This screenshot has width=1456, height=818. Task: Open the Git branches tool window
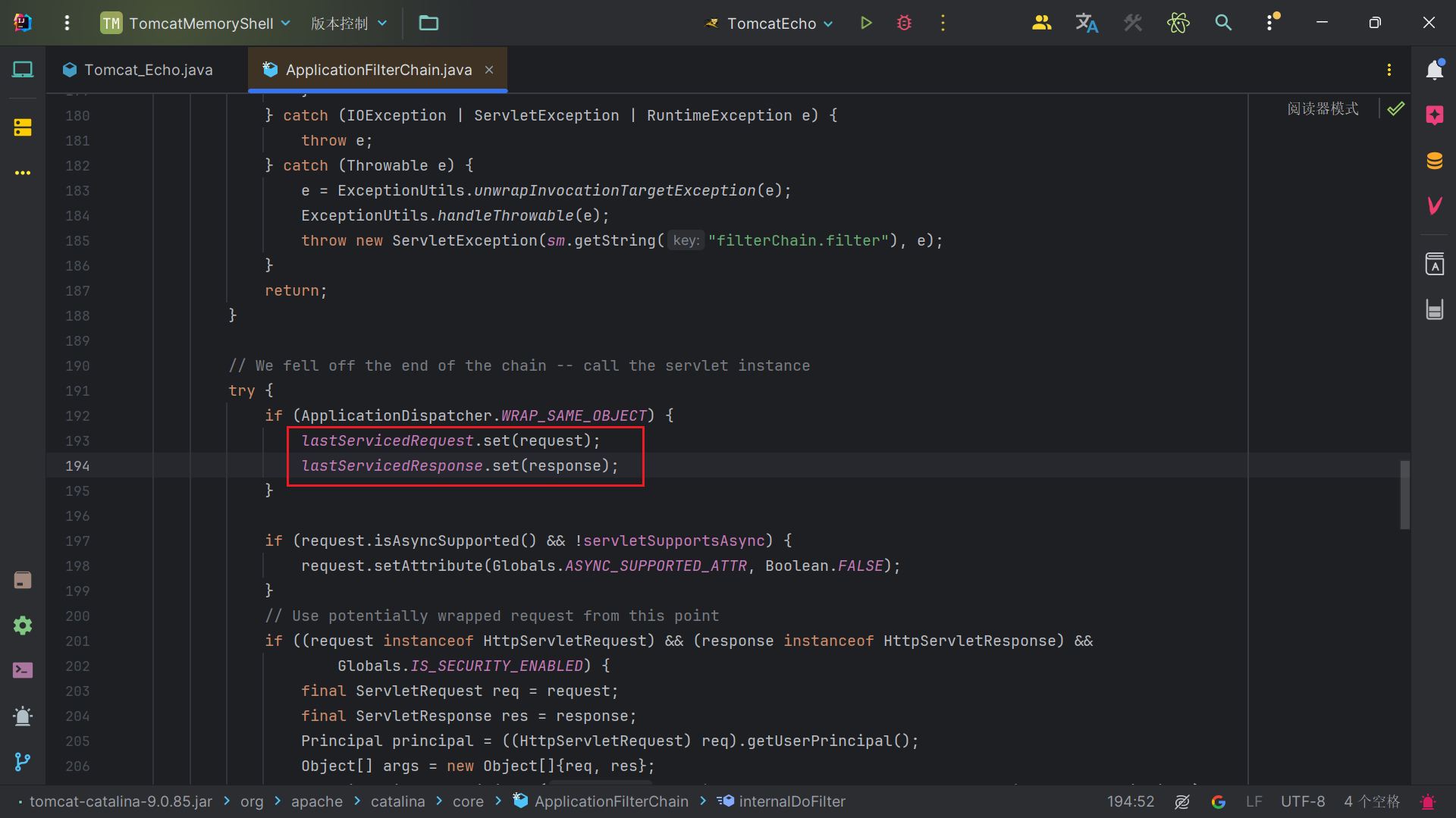(23, 761)
